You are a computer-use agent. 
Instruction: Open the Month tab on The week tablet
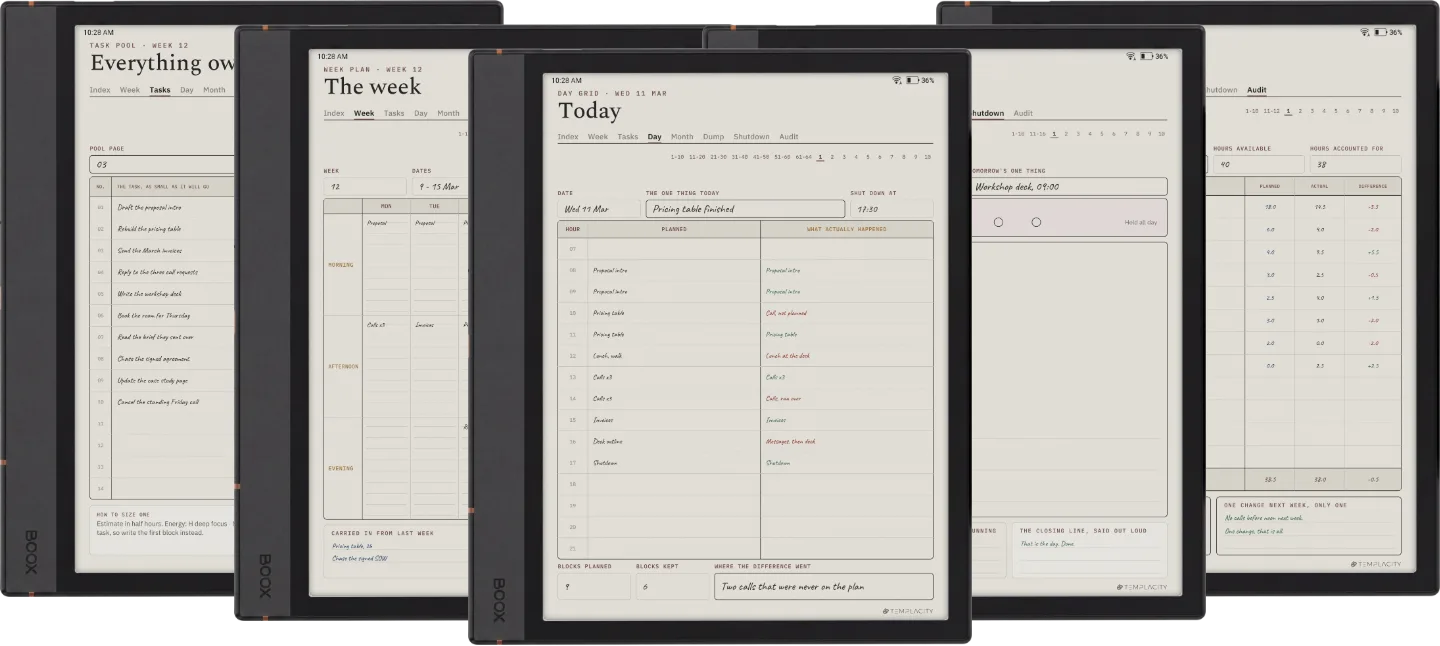(x=448, y=113)
